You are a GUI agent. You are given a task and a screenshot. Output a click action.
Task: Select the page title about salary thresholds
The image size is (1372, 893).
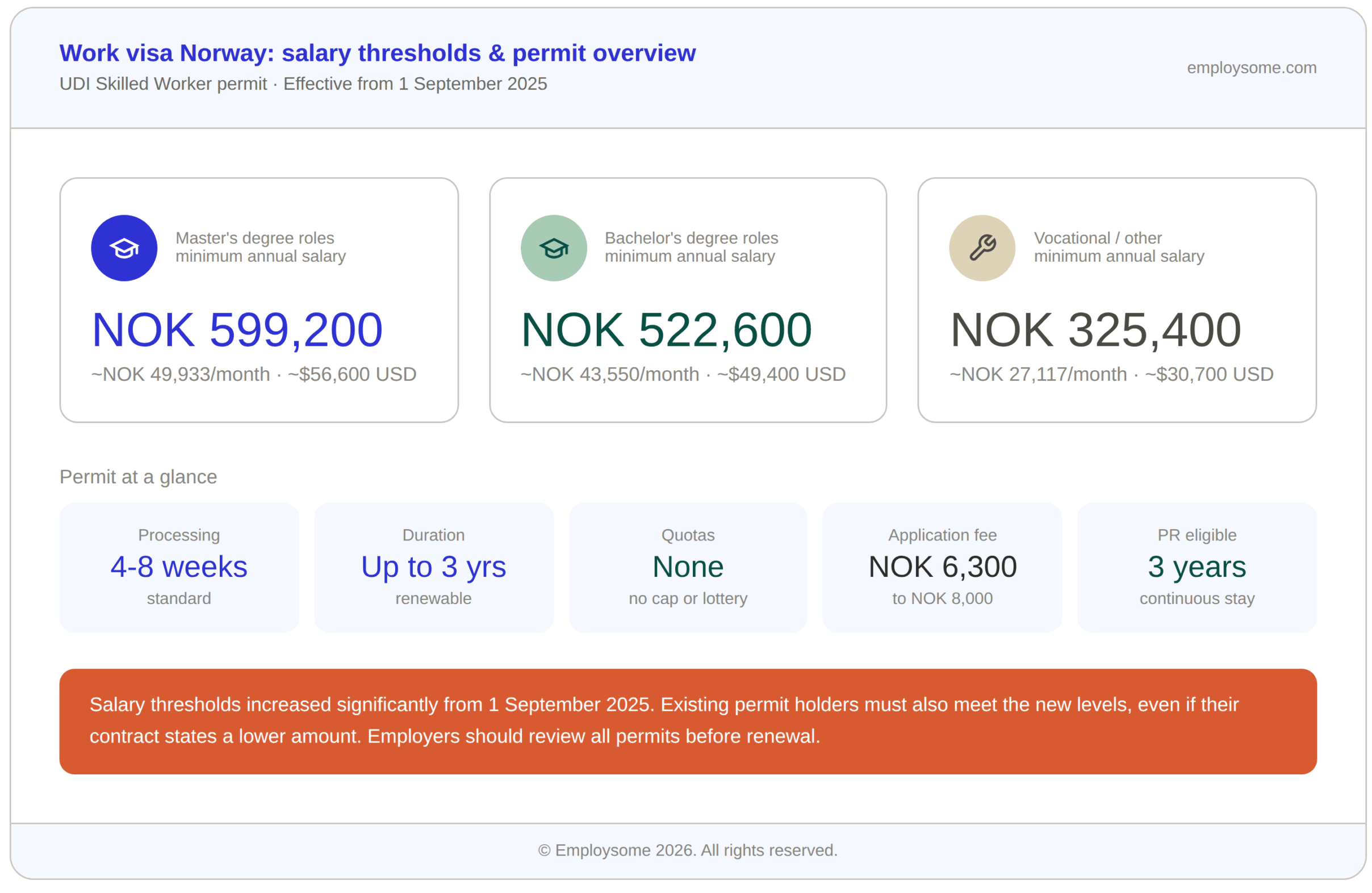click(378, 52)
